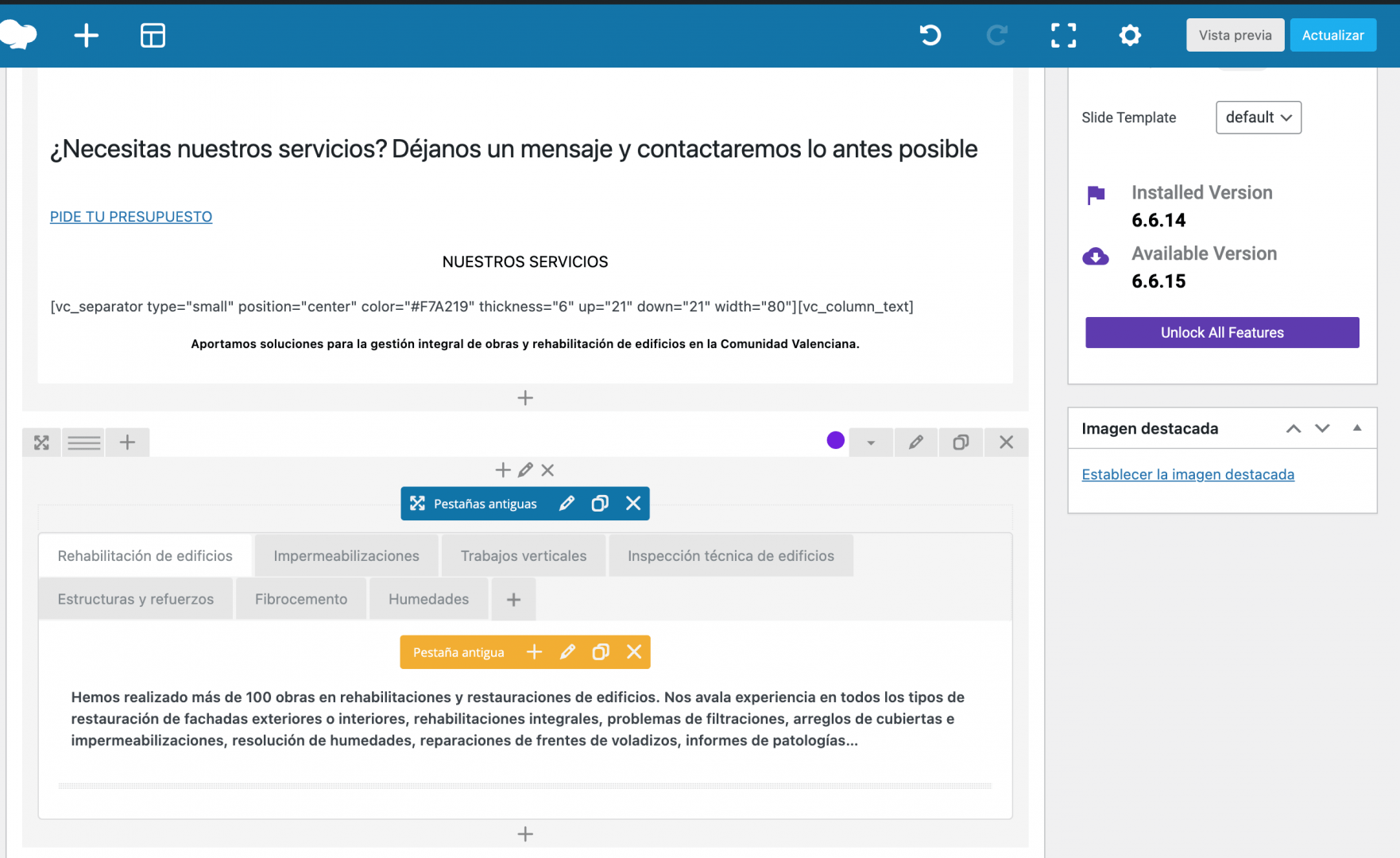The height and width of the screenshot is (858, 1400).
Task: Undo the last change
Action: (x=930, y=35)
